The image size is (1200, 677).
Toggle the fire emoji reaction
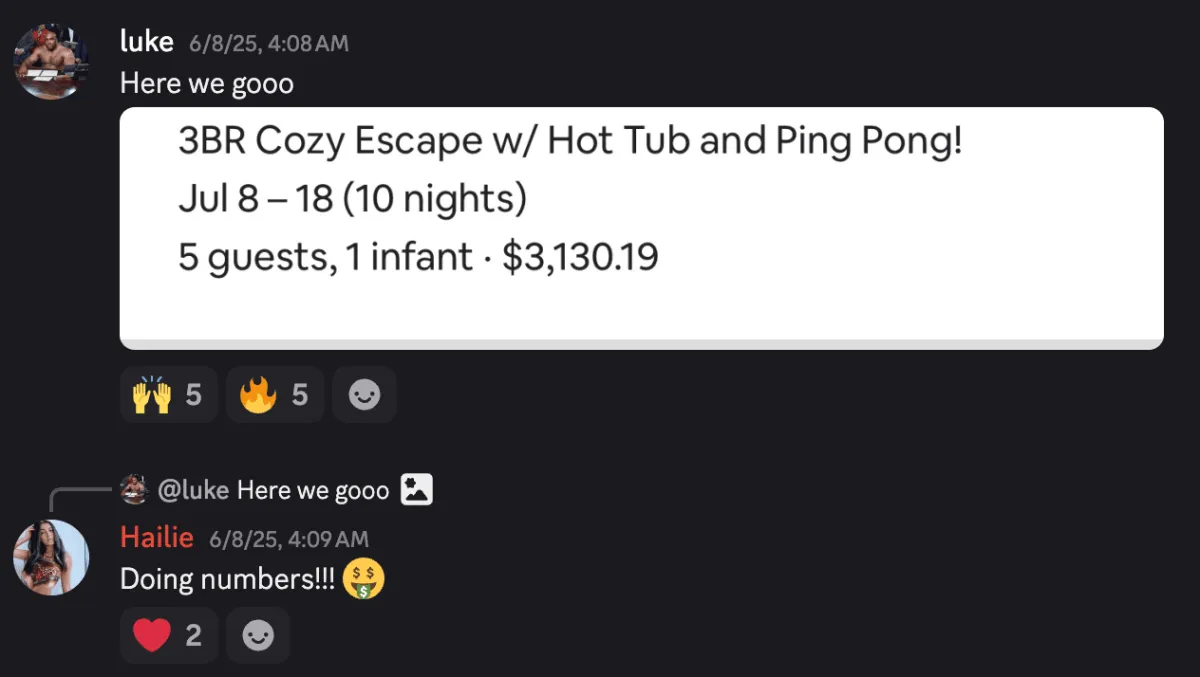click(274, 395)
